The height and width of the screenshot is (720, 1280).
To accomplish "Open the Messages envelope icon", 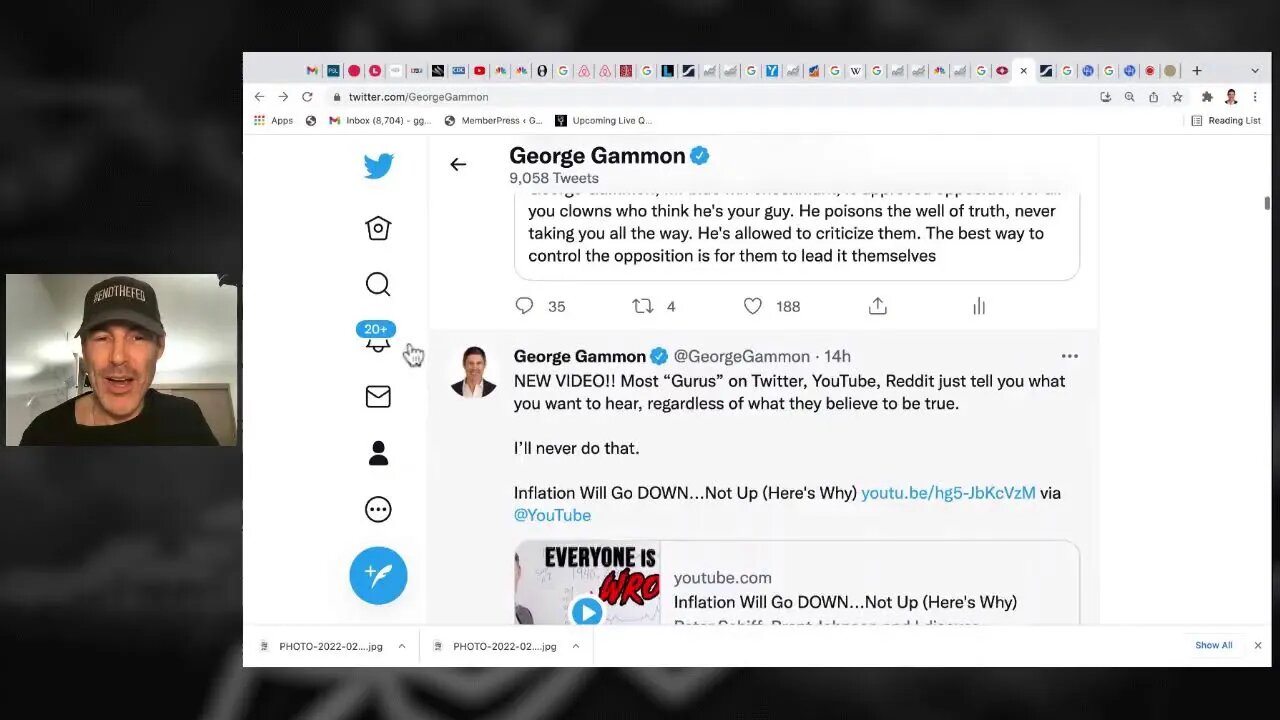I will tap(378, 397).
